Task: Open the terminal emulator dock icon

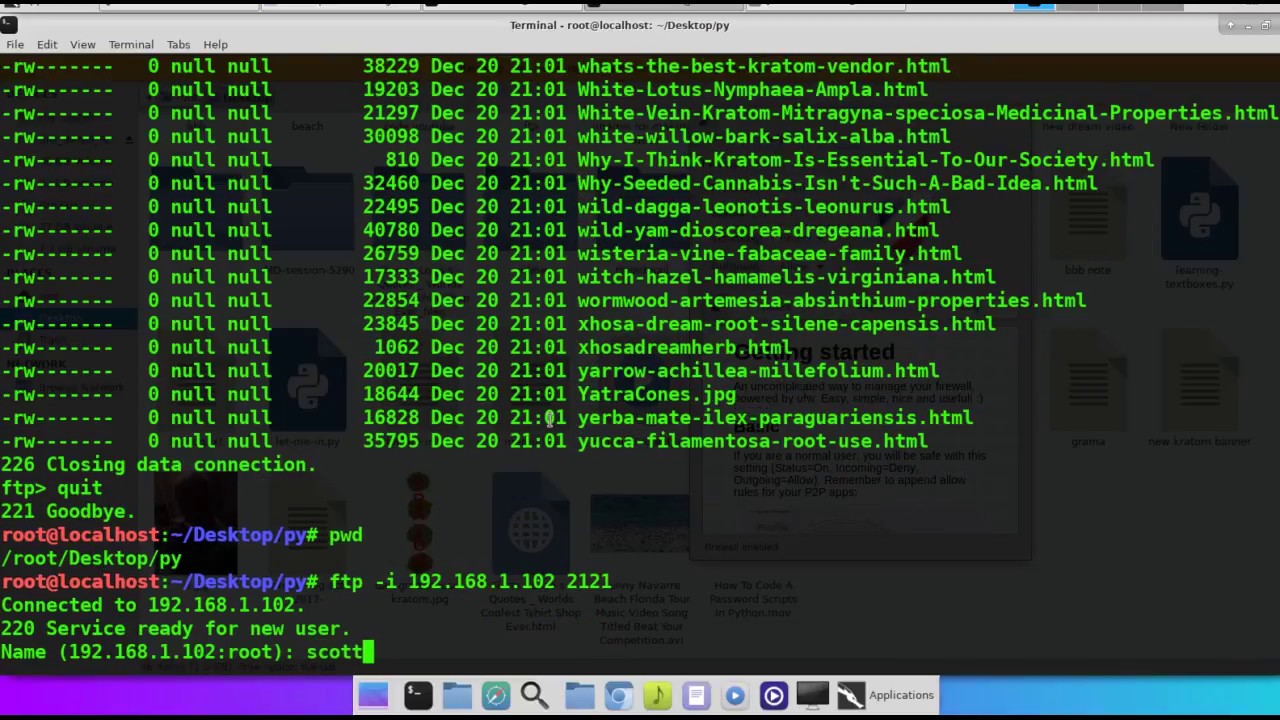Action: [x=418, y=695]
